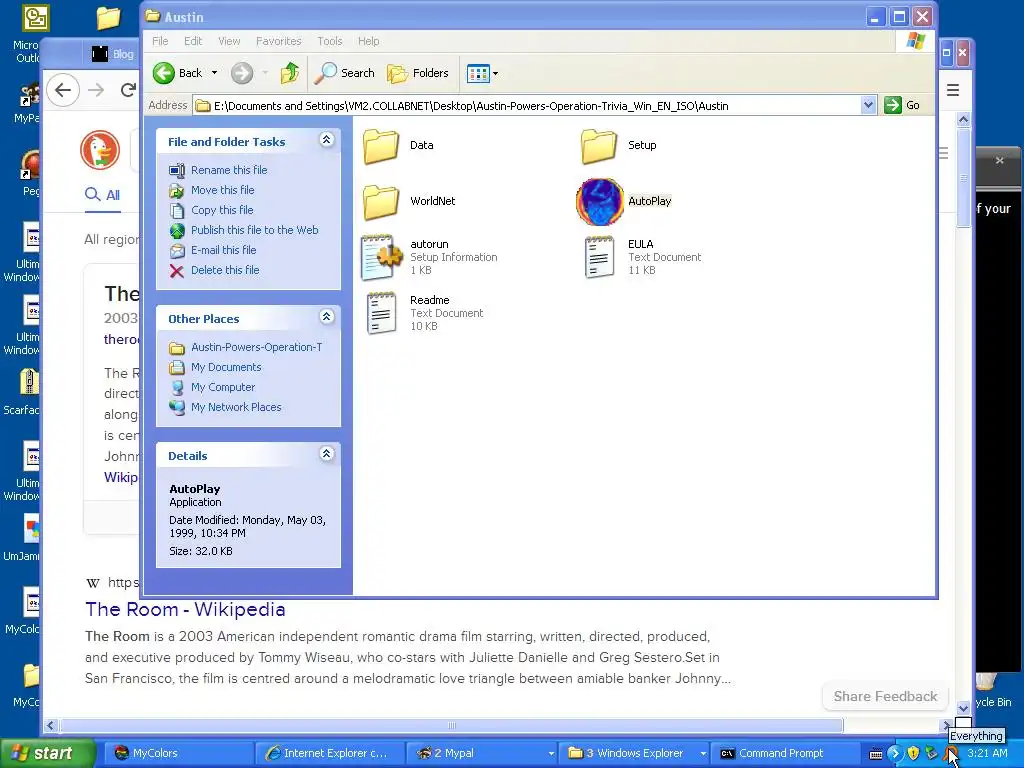Click Rename this file
Viewport: 1024px width, 768px height.
pos(229,170)
